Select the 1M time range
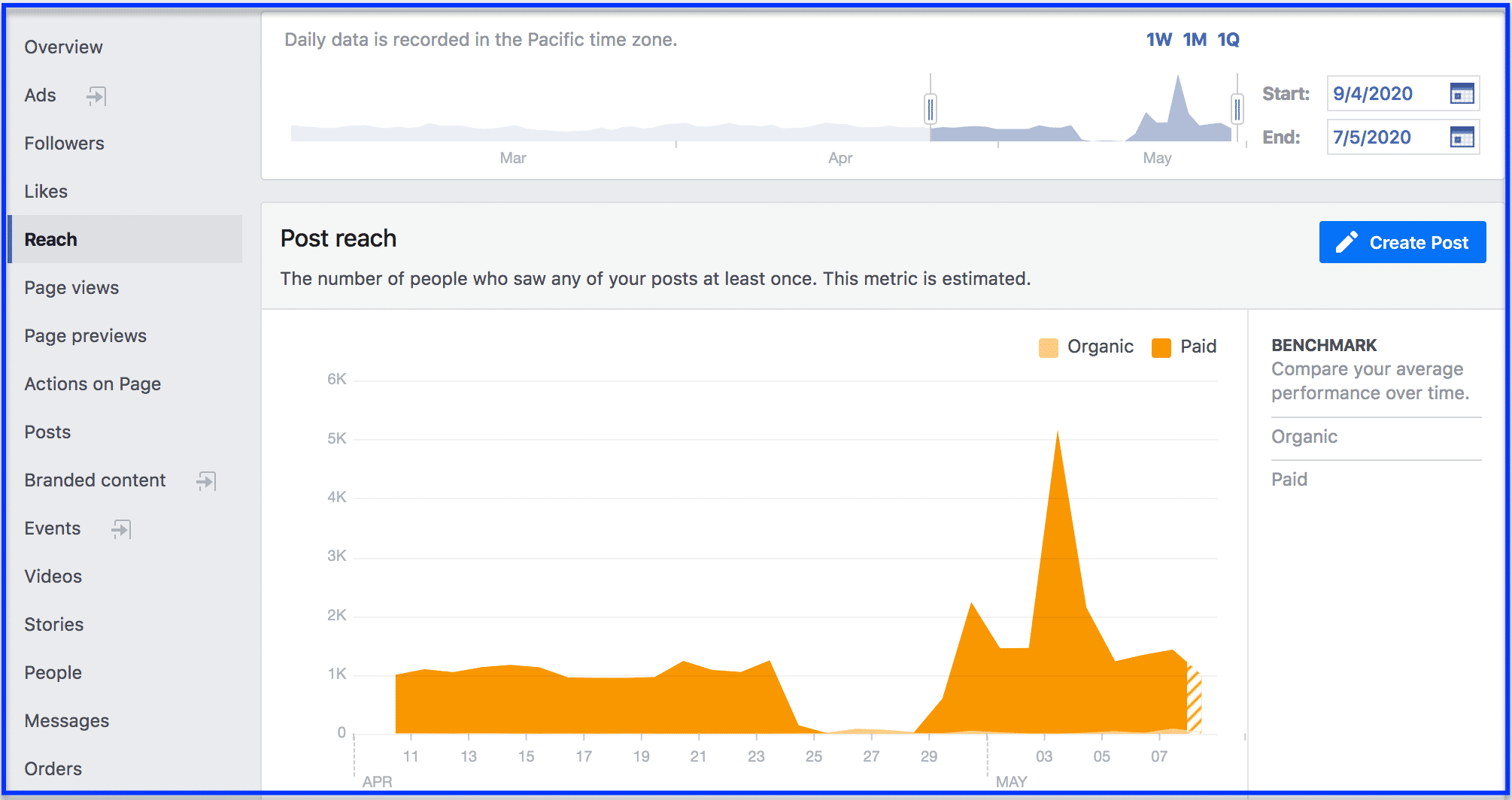The width and height of the screenshot is (1512, 800). [1194, 40]
